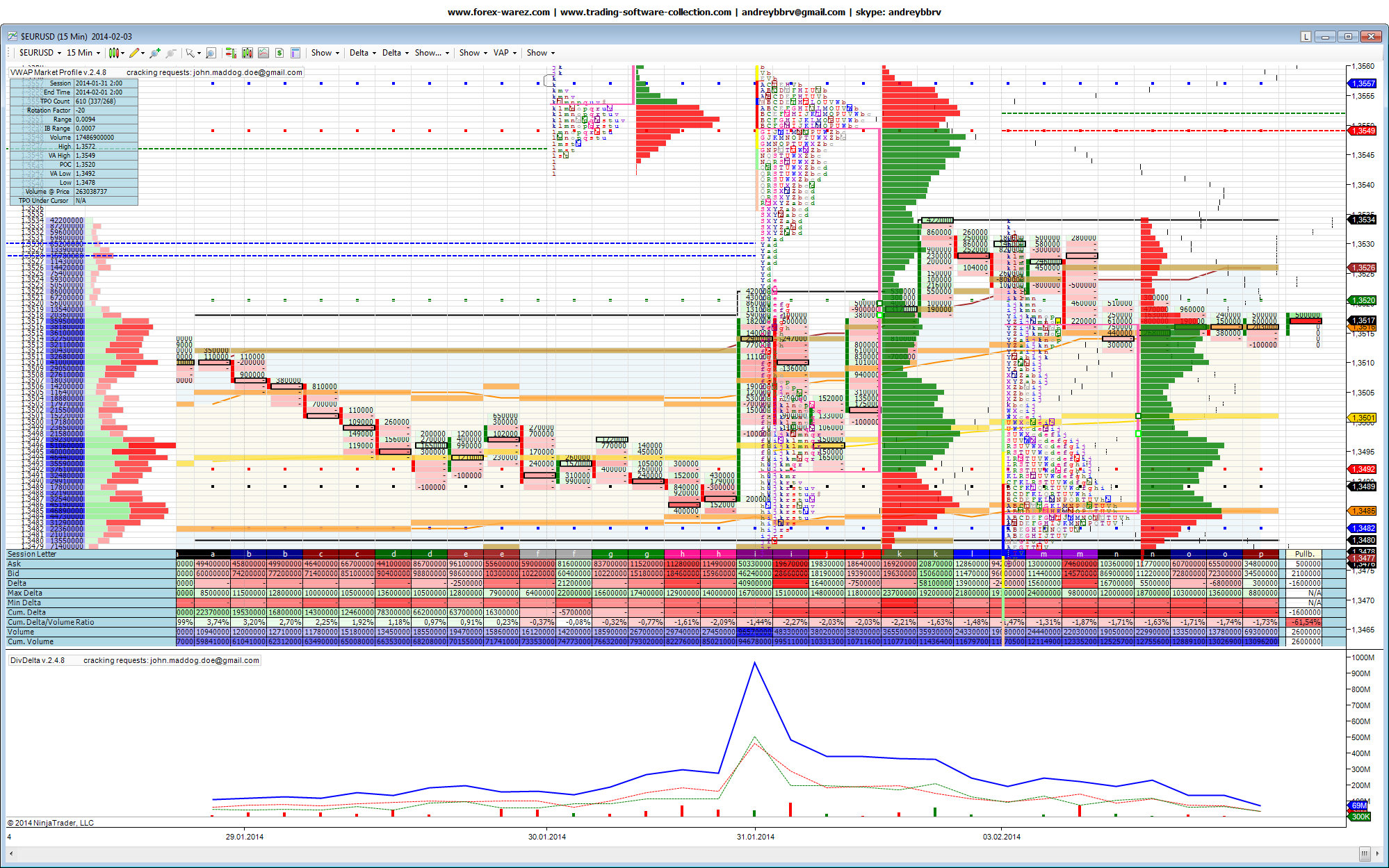The width and height of the screenshot is (1389, 868).
Task: Click the VWAP Market Profile indicator label
Action: [x=58, y=72]
